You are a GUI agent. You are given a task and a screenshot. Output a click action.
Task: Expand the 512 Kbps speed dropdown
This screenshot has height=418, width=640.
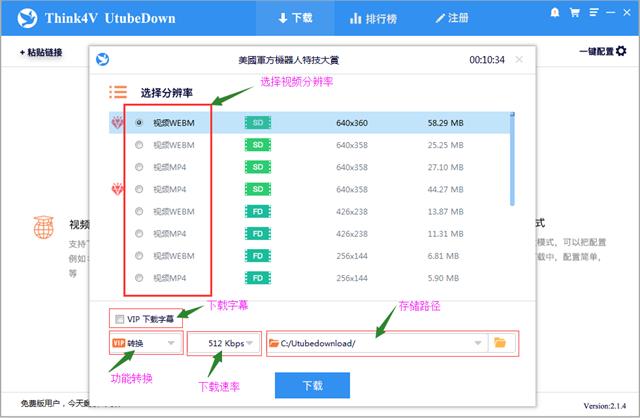point(250,343)
